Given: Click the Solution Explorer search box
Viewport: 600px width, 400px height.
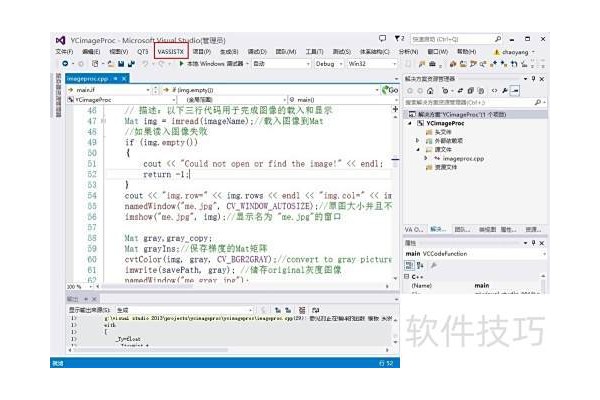Looking at the screenshot, I should pos(475,102).
